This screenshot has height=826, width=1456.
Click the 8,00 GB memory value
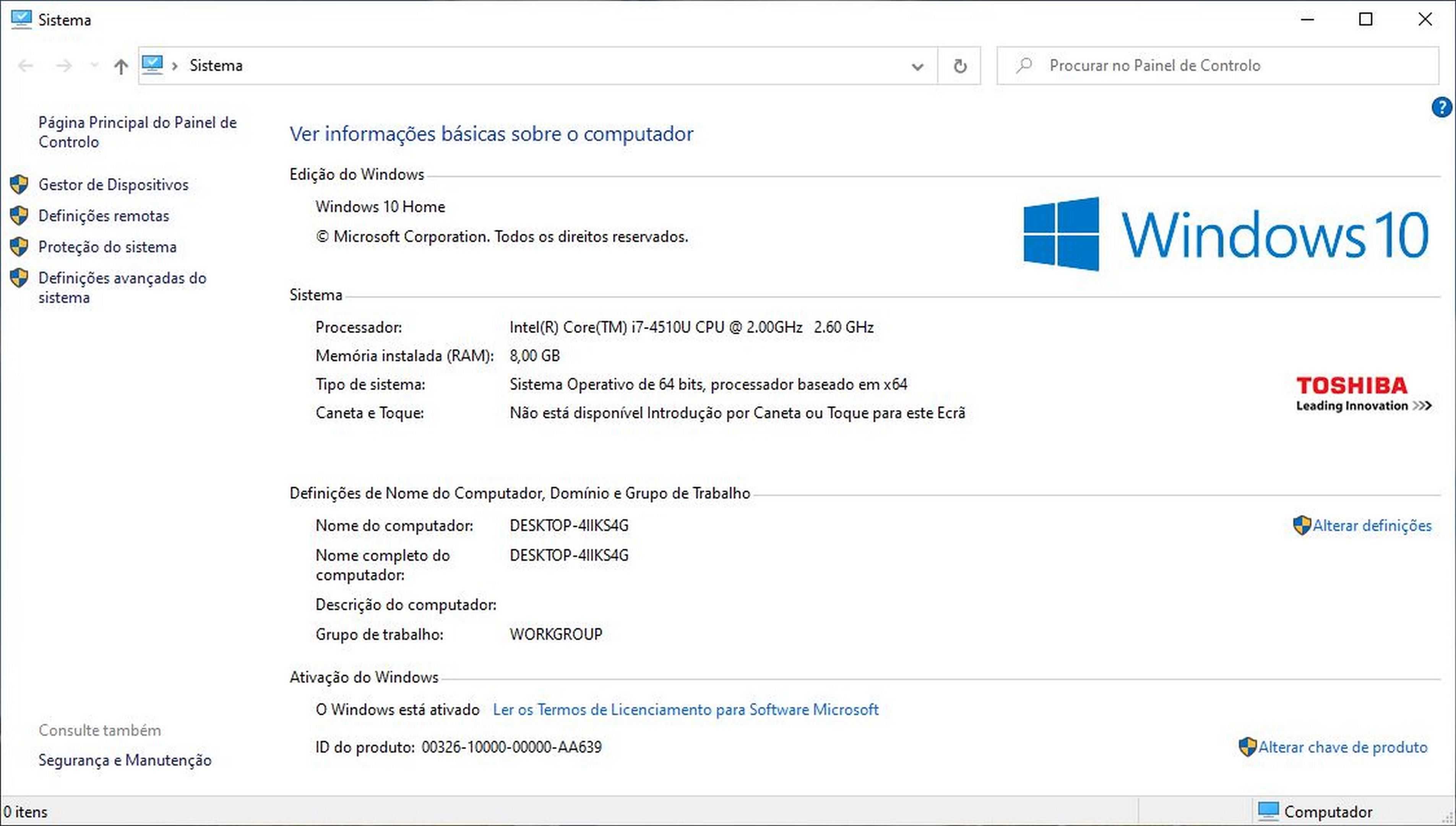pos(535,356)
